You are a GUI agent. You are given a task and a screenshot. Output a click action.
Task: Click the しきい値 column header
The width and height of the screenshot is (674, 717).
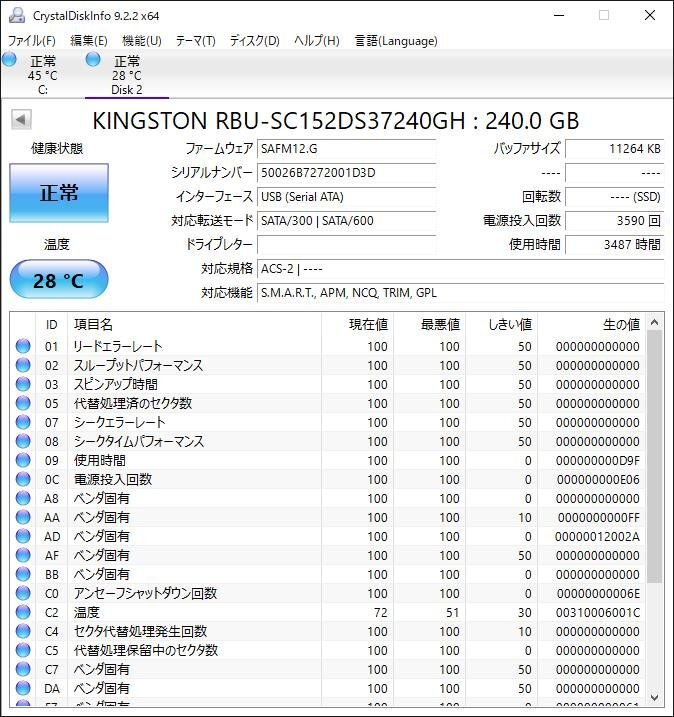(502, 324)
